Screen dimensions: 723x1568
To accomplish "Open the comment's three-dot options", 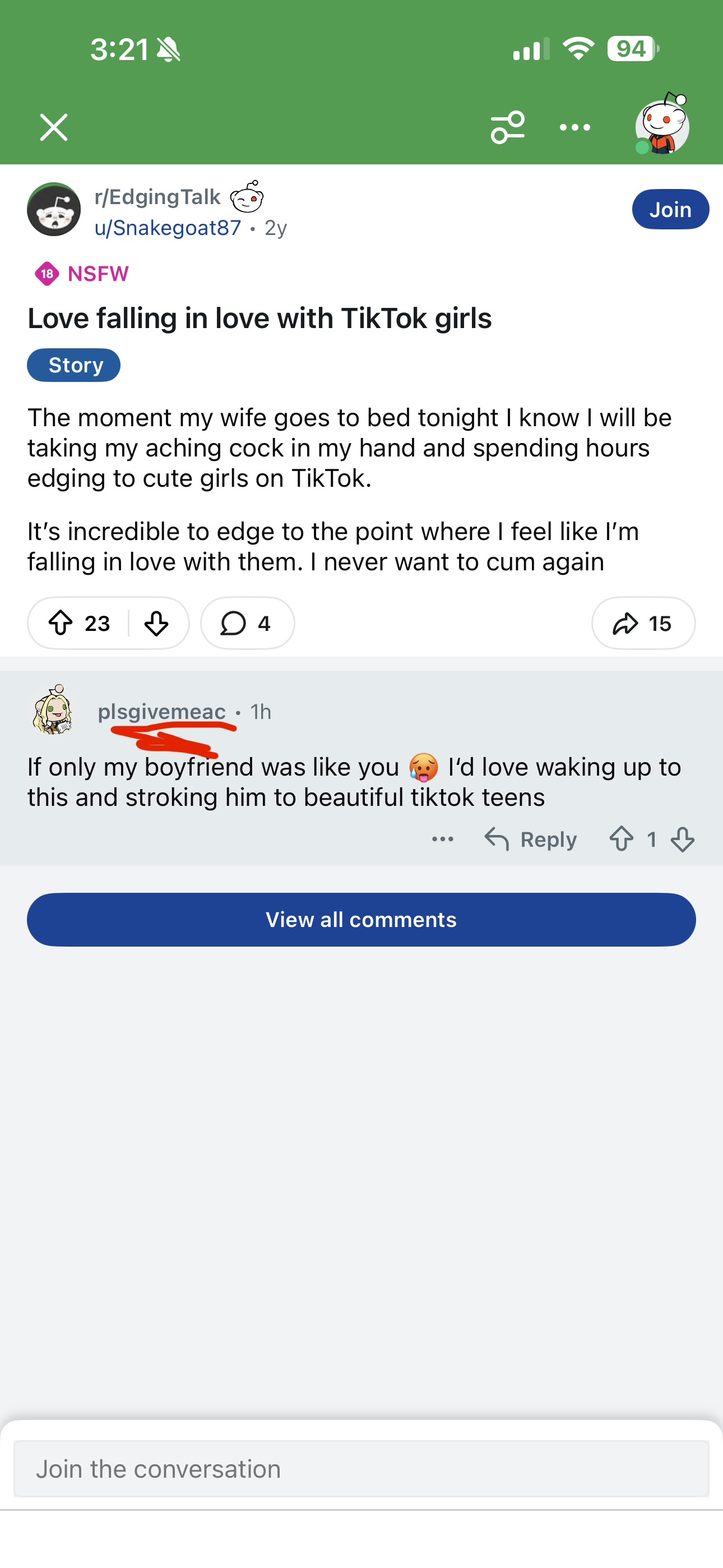I will click(442, 840).
